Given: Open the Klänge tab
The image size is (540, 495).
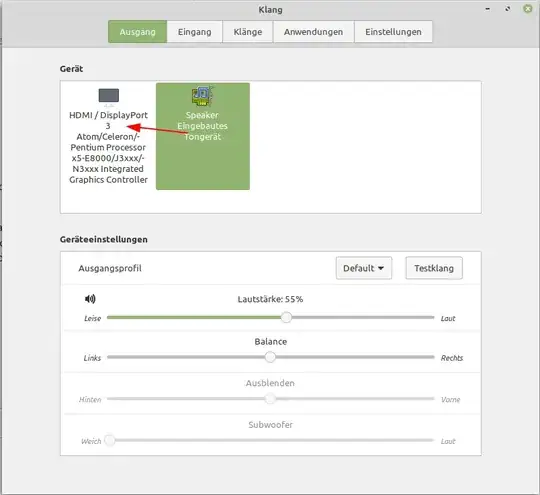Looking at the screenshot, I should tap(248, 32).
